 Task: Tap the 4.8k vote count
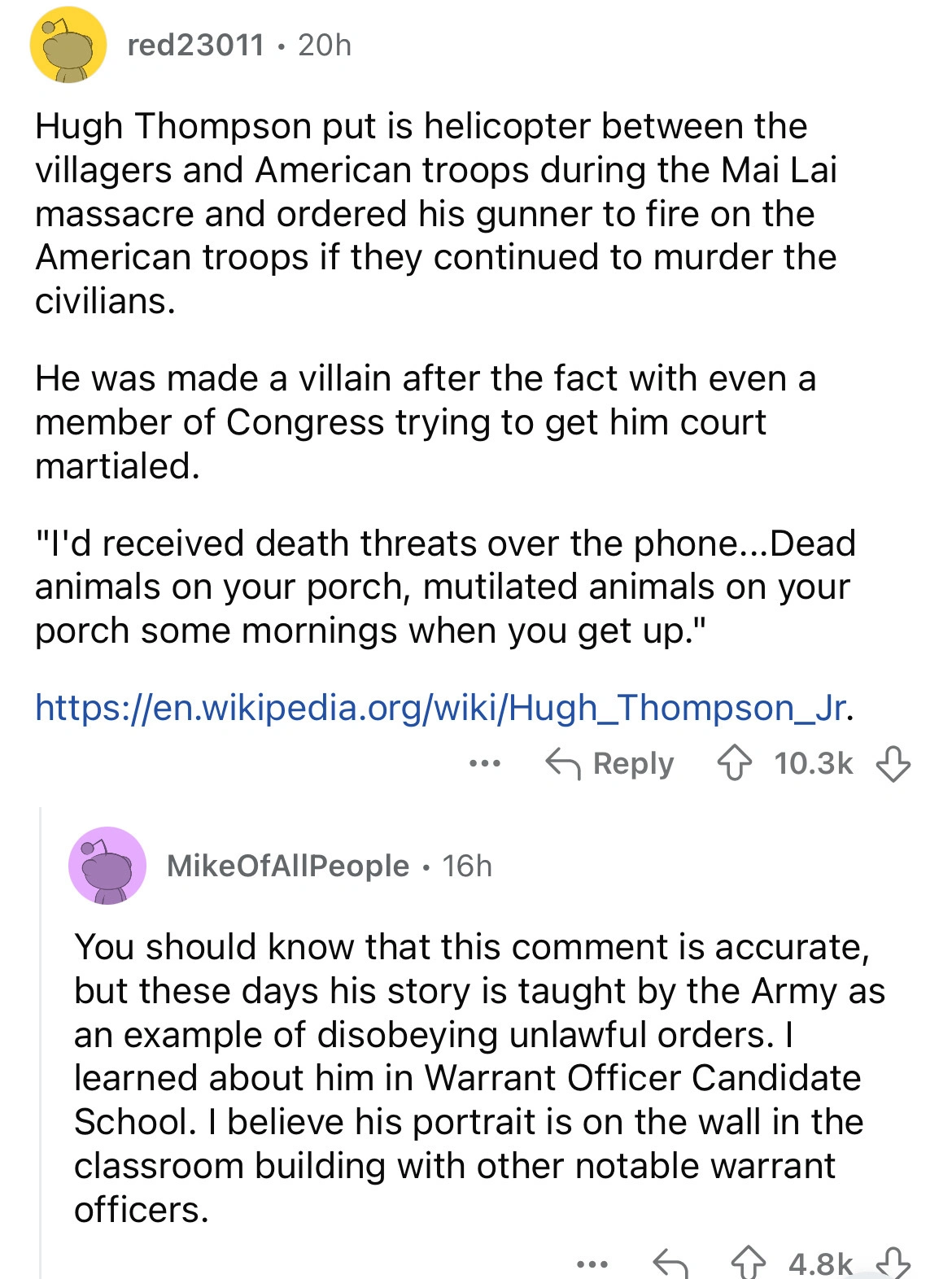[x=820, y=1264]
